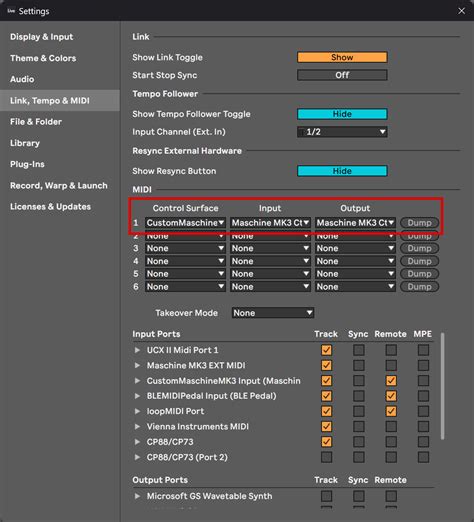Viewport: 474px width, 522px height.
Task: Click Dump button for control surface 1
Action: [419, 223]
